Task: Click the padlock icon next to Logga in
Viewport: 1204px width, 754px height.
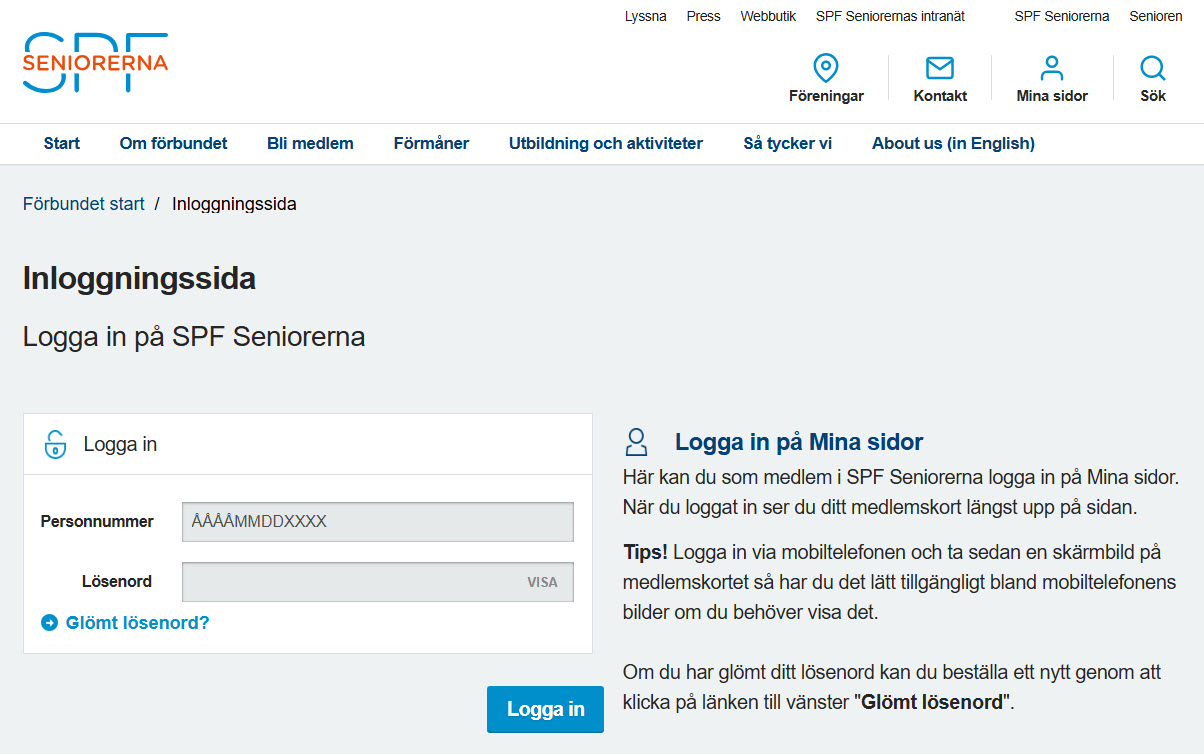Action: (x=55, y=444)
